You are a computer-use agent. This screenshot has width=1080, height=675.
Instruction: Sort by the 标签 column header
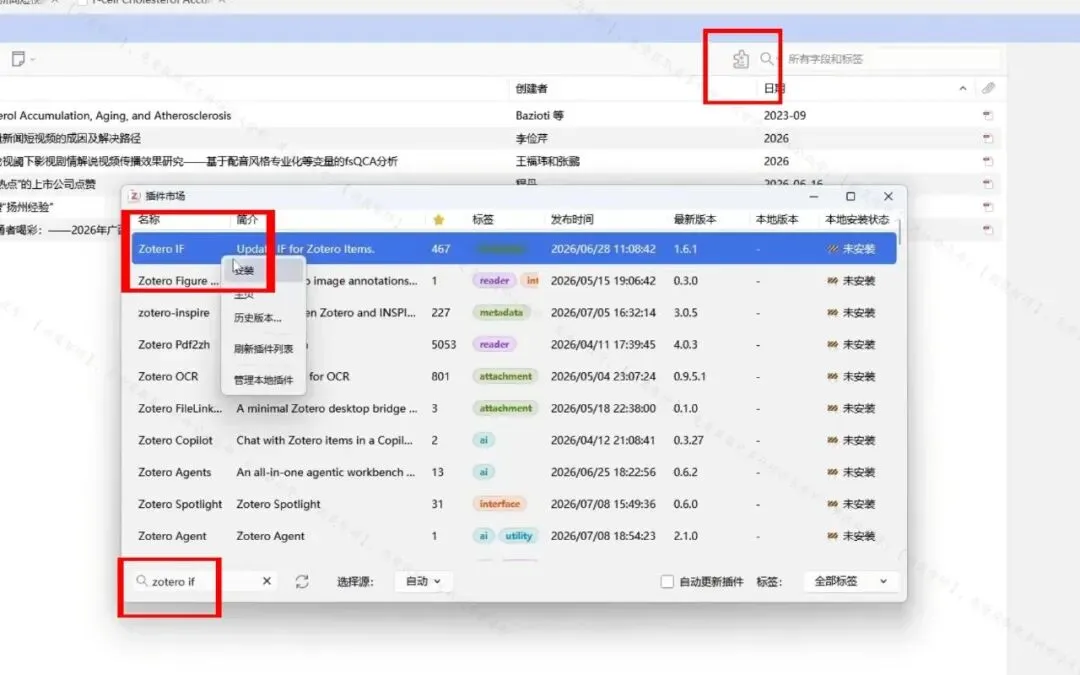pyautogui.click(x=483, y=220)
